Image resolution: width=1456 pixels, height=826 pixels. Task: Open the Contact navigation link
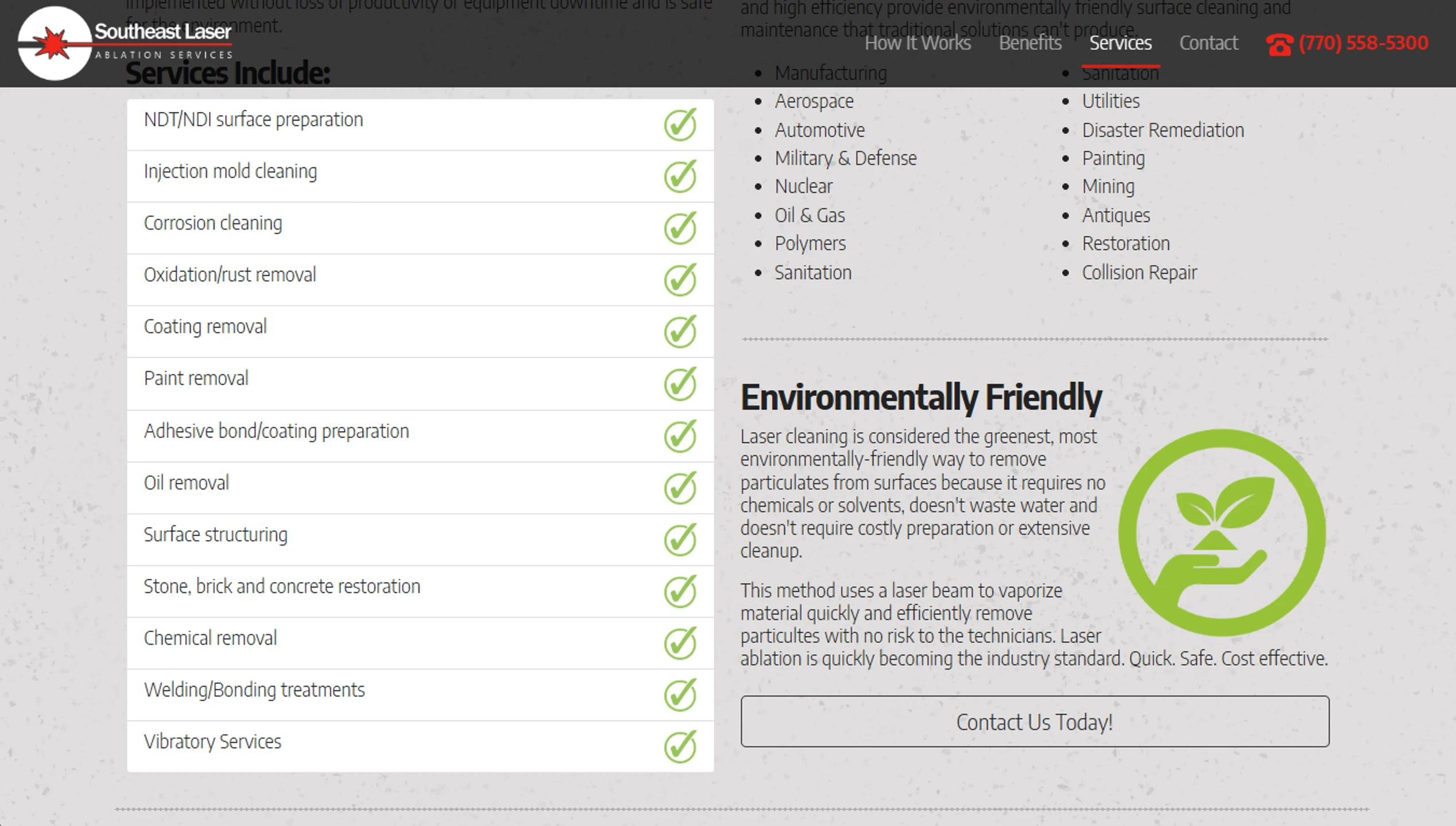[x=1209, y=43]
